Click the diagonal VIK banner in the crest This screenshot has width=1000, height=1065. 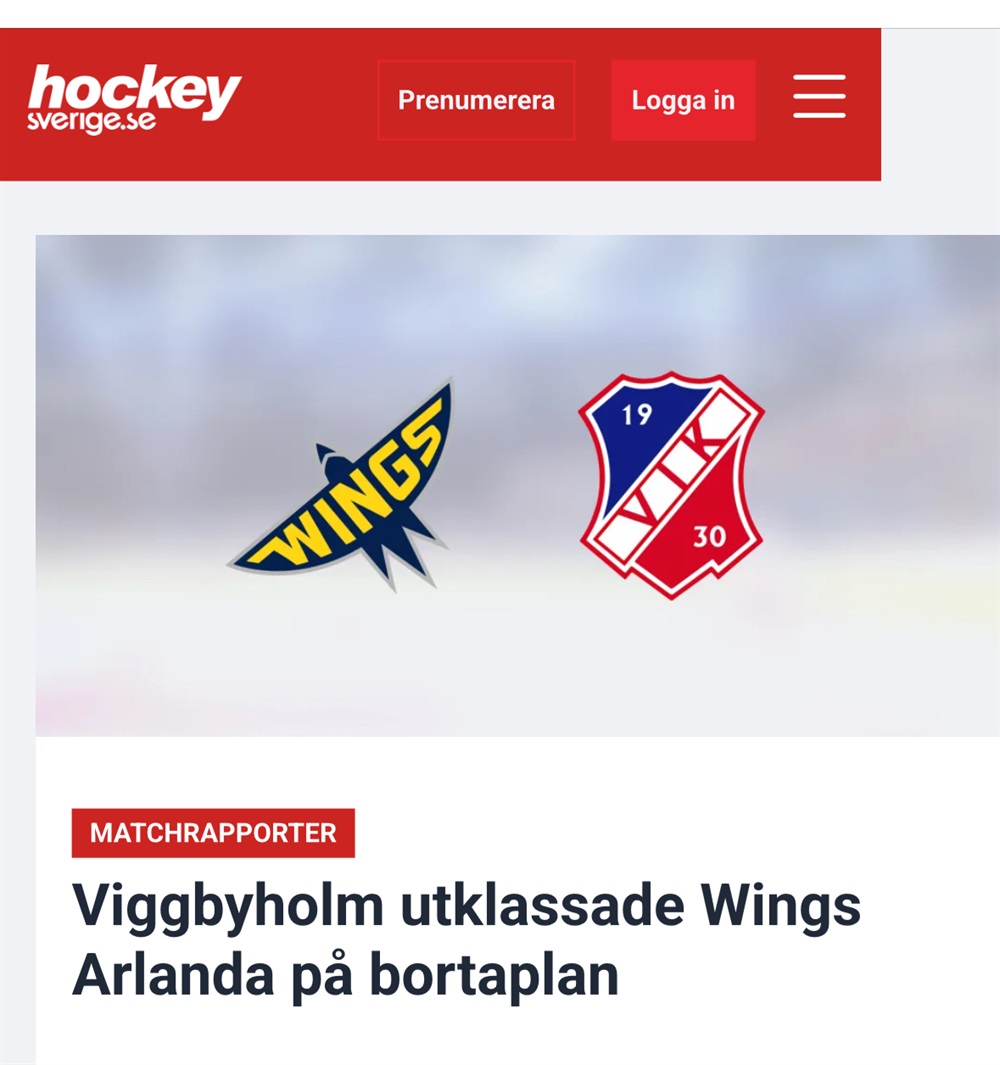click(x=671, y=484)
